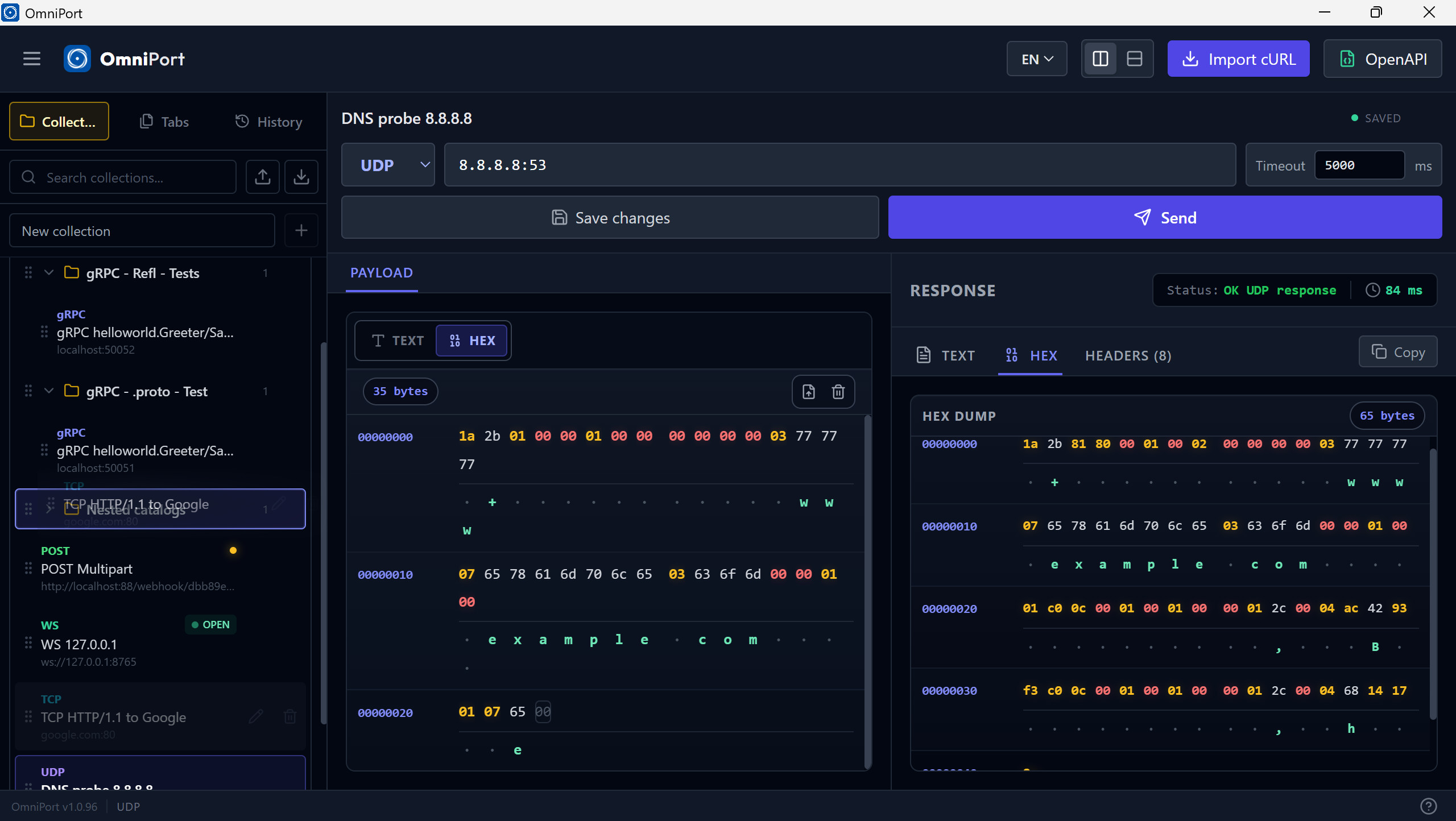
Task: Select the PAYLOAD tab
Action: 382,273
